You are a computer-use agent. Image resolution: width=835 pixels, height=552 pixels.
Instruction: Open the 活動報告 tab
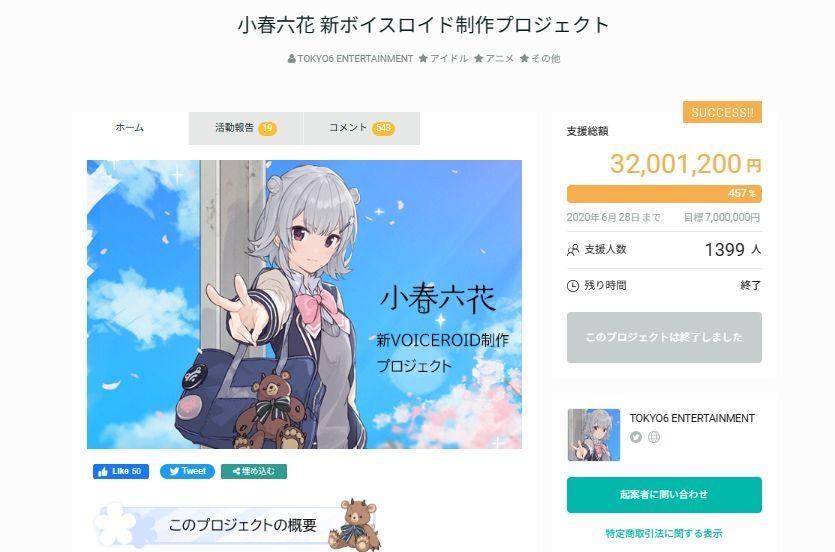click(245, 128)
